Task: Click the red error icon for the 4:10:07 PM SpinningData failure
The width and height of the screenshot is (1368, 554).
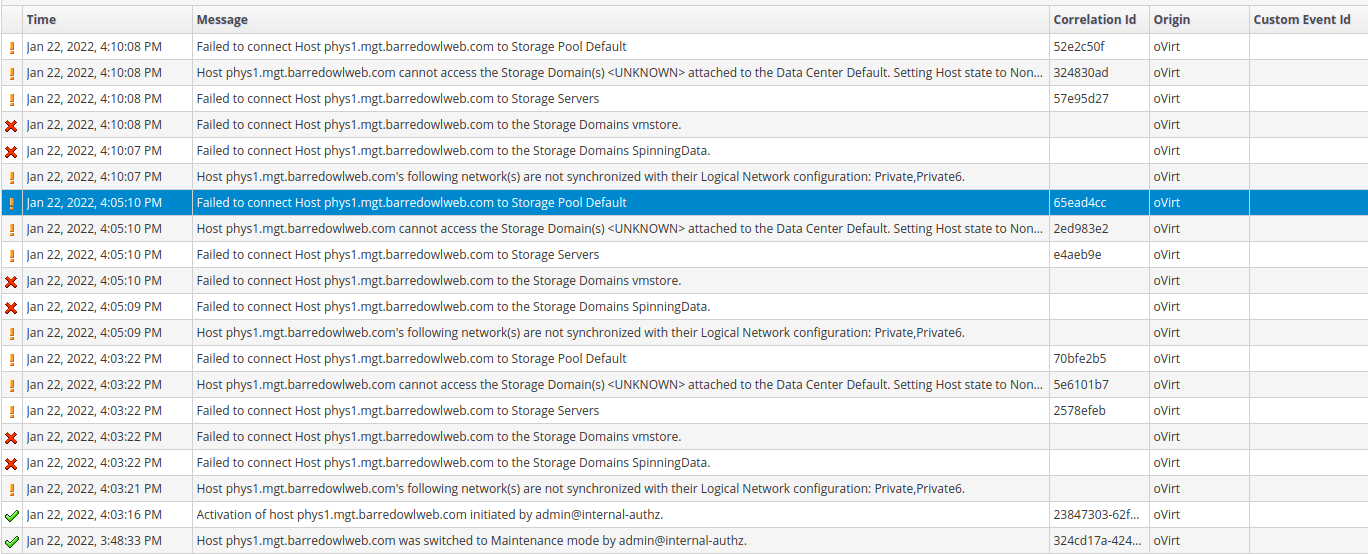Action: [x=11, y=151]
